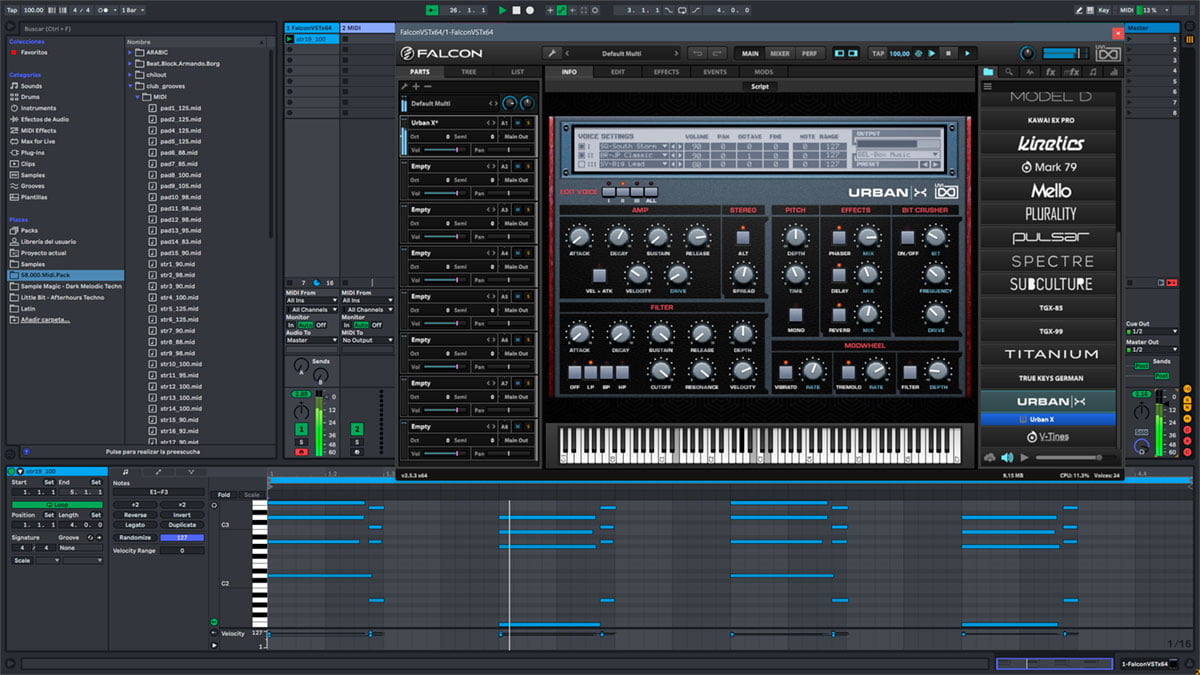Viewport: 1200px width, 675px height.
Task: Add a new part with the plus icon
Action: point(416,87)
